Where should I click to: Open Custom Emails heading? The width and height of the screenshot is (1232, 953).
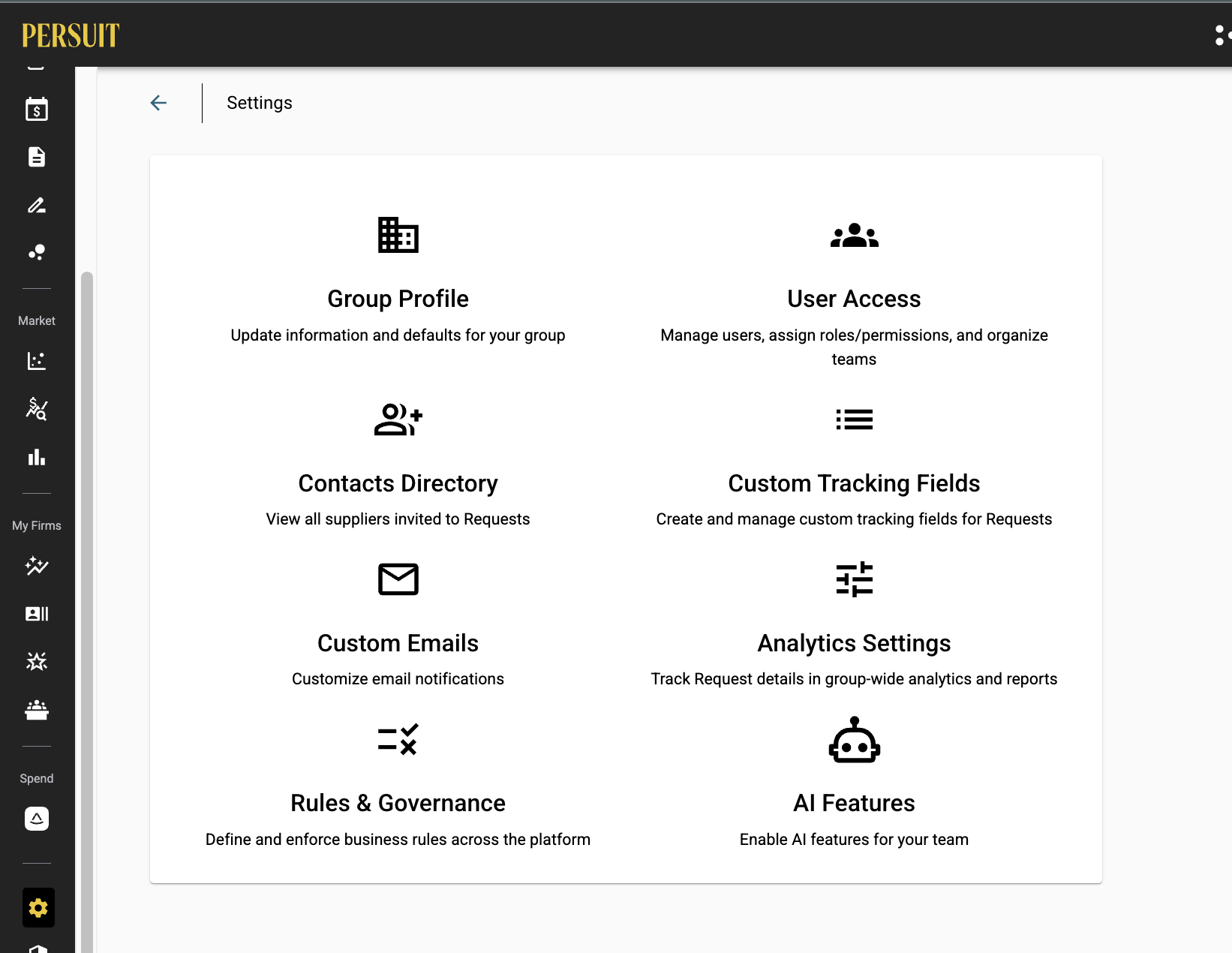(398, 643)
